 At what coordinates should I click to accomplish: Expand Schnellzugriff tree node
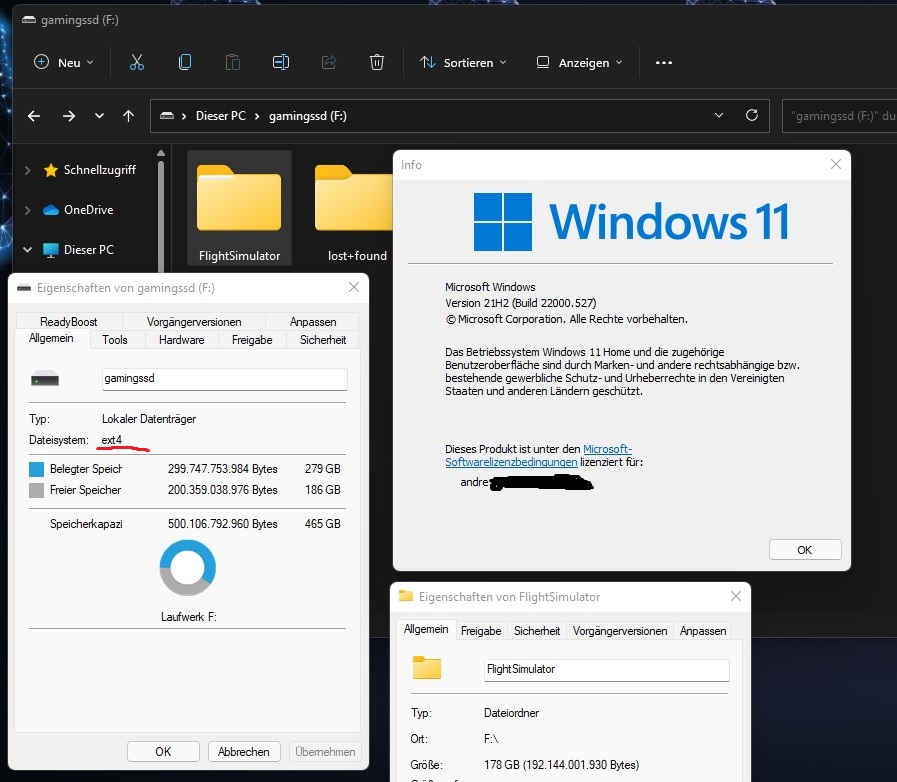[27, 170]
